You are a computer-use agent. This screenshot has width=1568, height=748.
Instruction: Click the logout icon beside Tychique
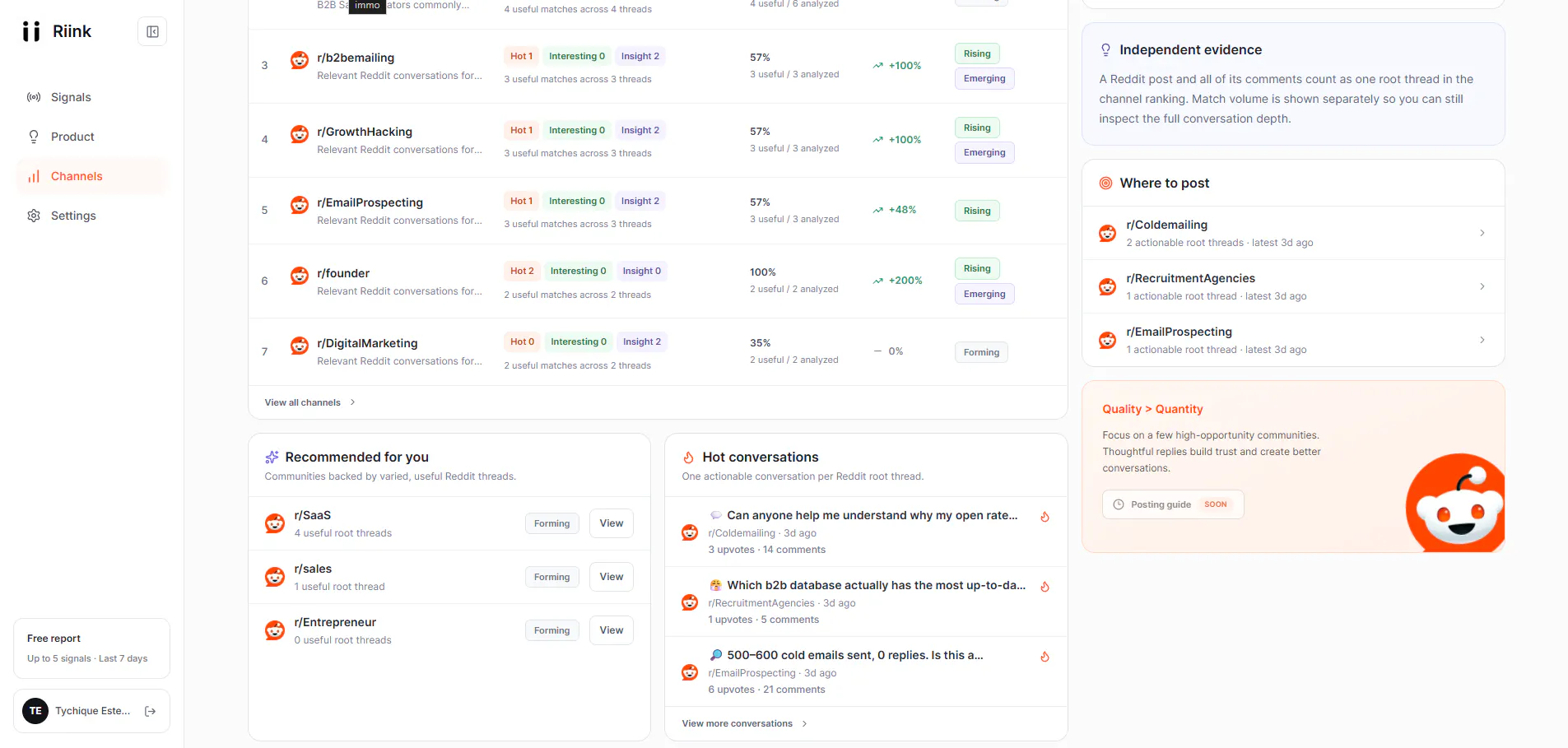150,711
